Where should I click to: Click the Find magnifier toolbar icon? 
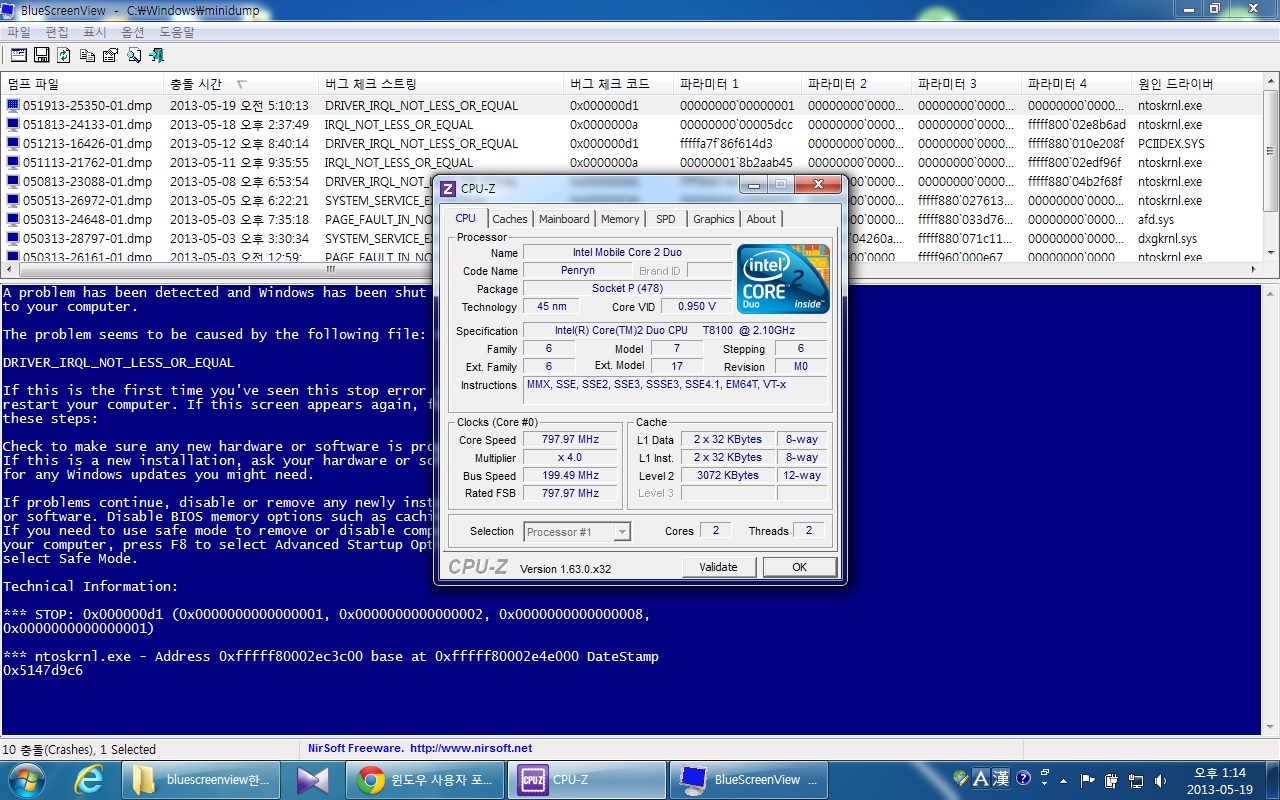point(133,55)
